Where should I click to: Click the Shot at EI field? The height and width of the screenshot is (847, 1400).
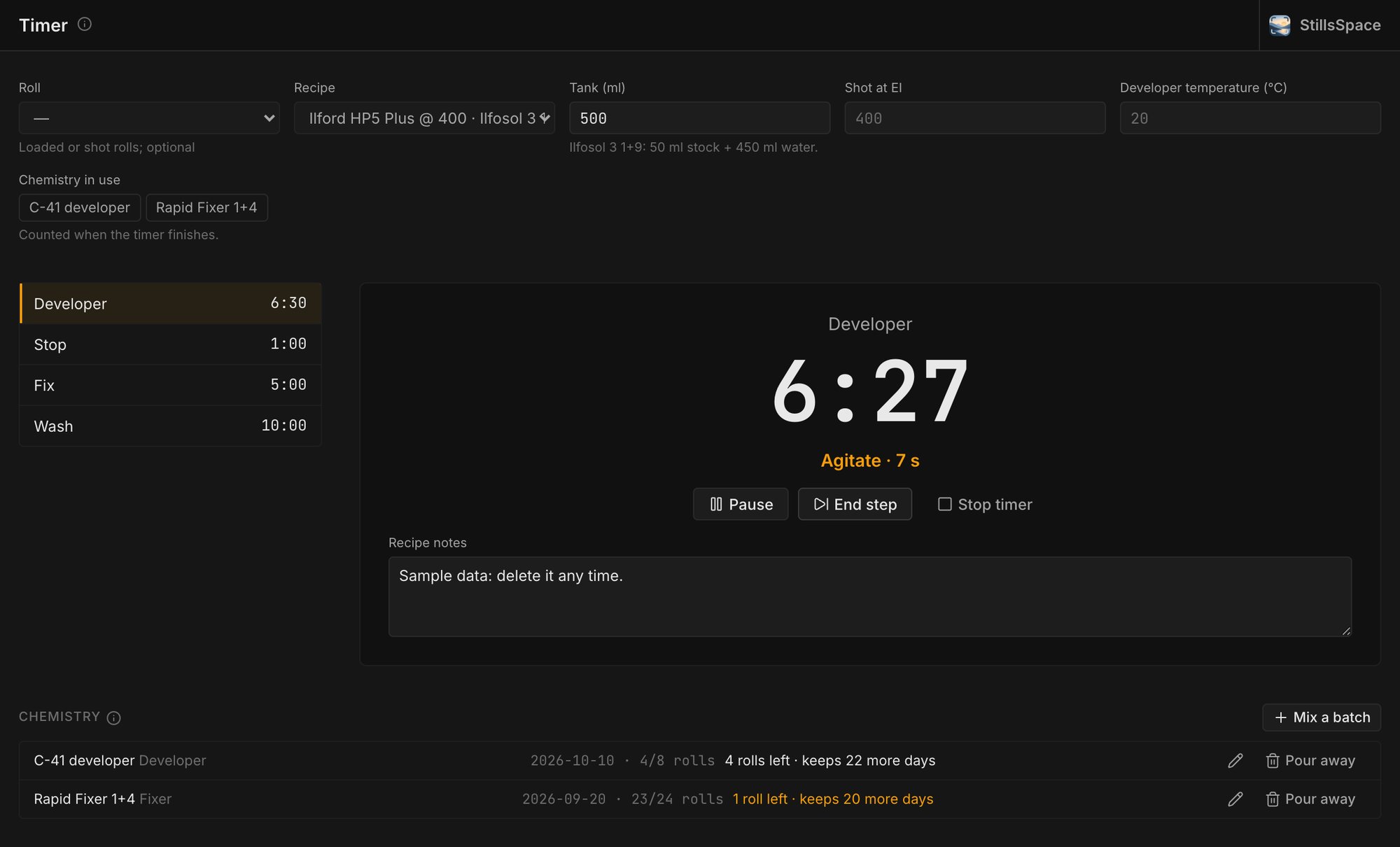(975, 118)
